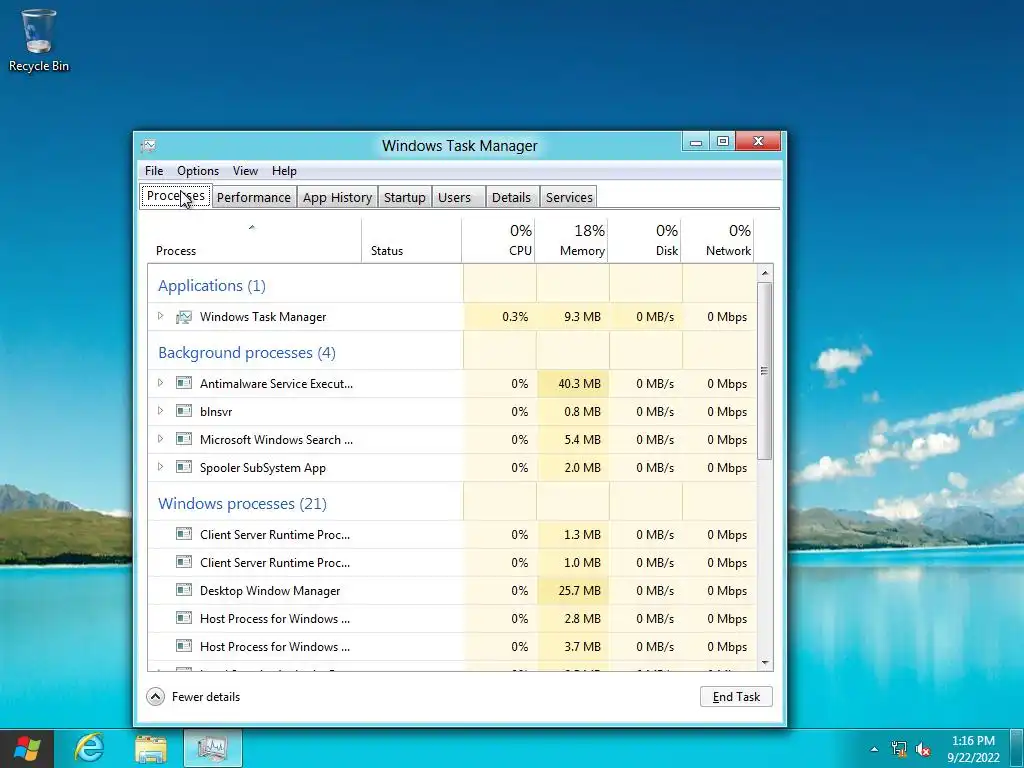This screenshot has width=1024, height=768.
Task: Click the Spooler SubSystem App process icon
Action: click(x=184, y=468)
